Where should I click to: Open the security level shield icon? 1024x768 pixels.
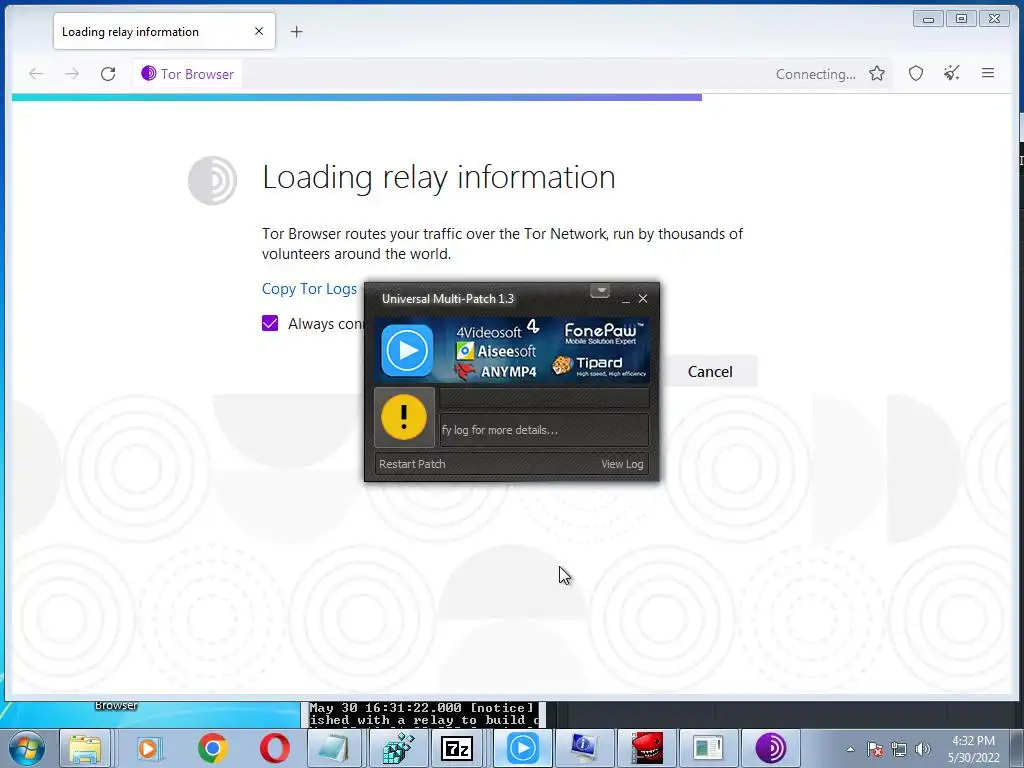pos(916,74)
